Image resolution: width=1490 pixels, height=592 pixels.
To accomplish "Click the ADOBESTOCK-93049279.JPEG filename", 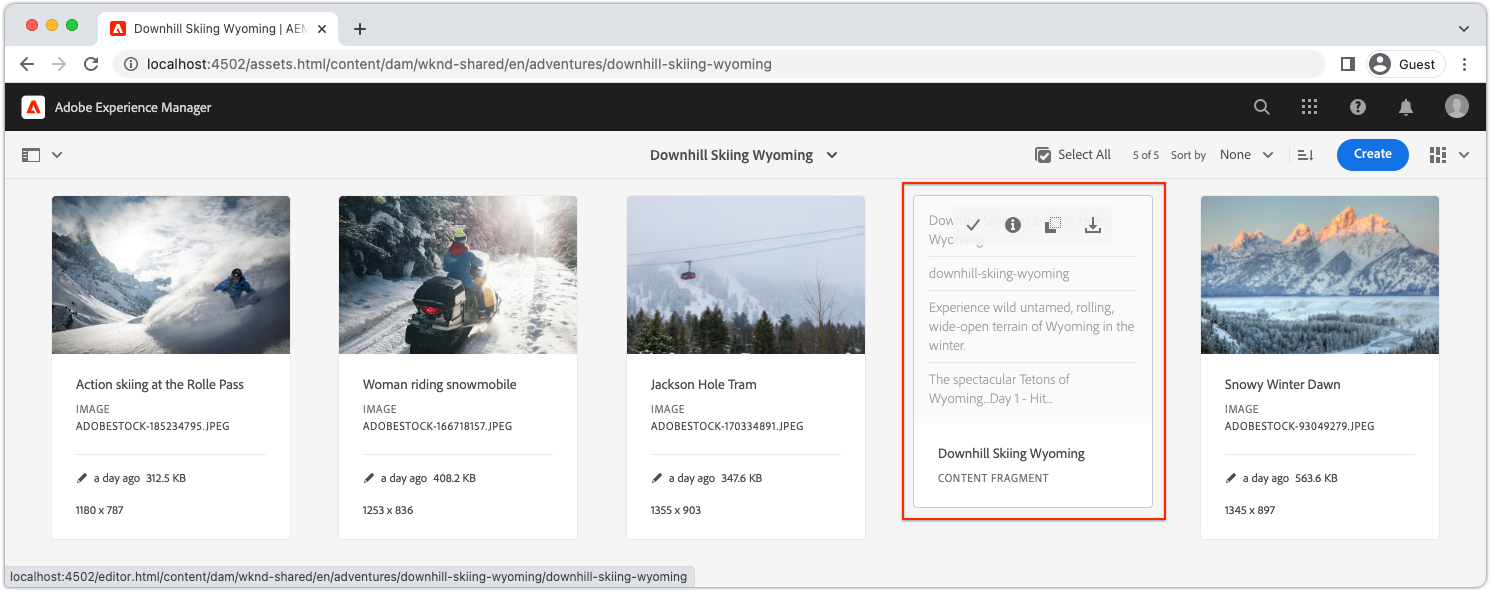I will (x=1300, y=426).
